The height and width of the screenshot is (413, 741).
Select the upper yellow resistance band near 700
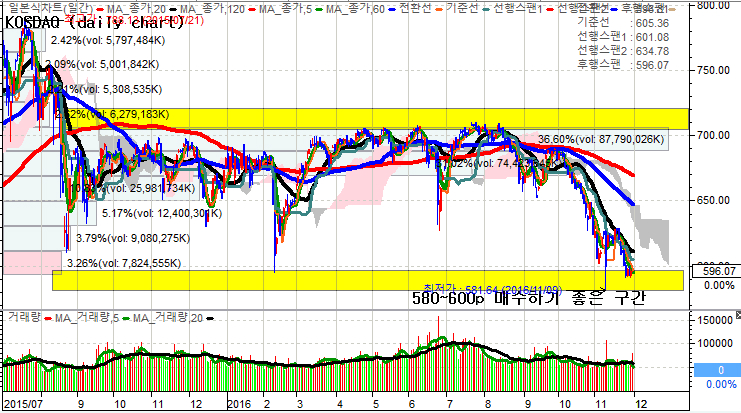[370, 119]
